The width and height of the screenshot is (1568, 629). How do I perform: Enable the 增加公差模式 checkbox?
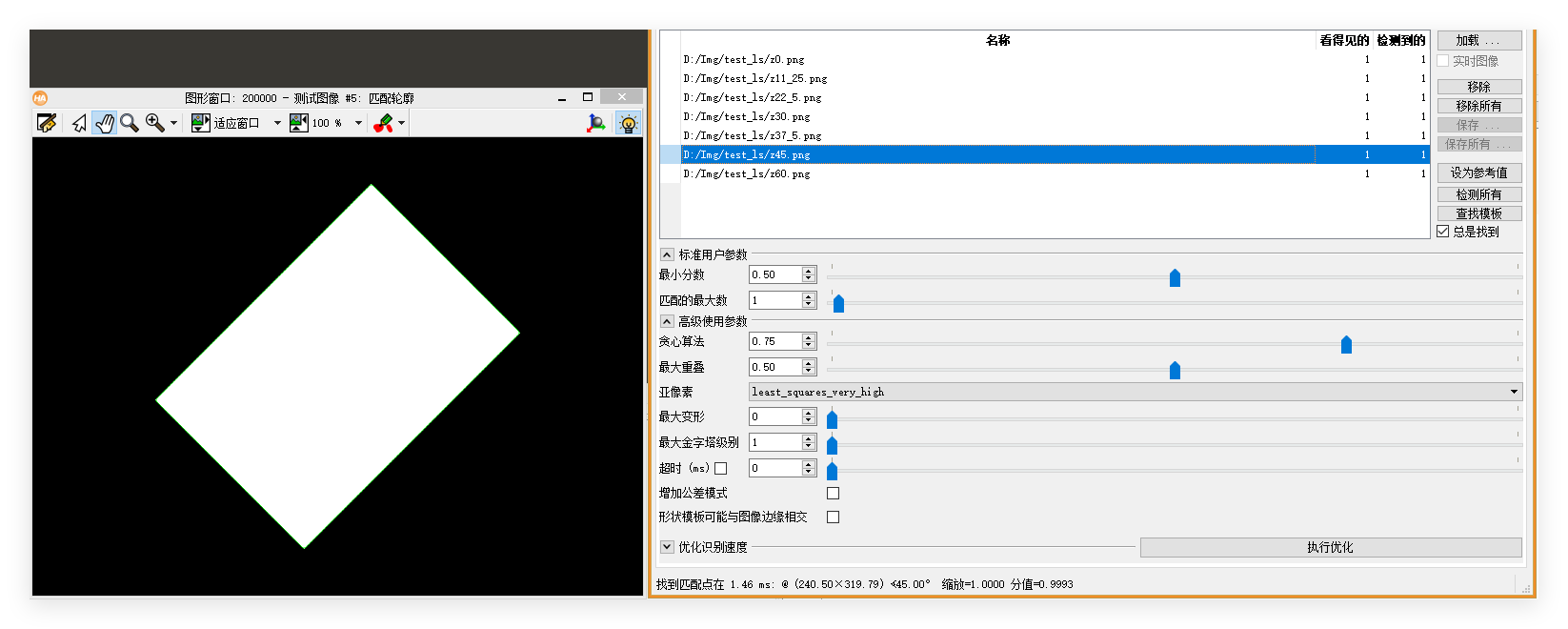[x=834, y=494]
